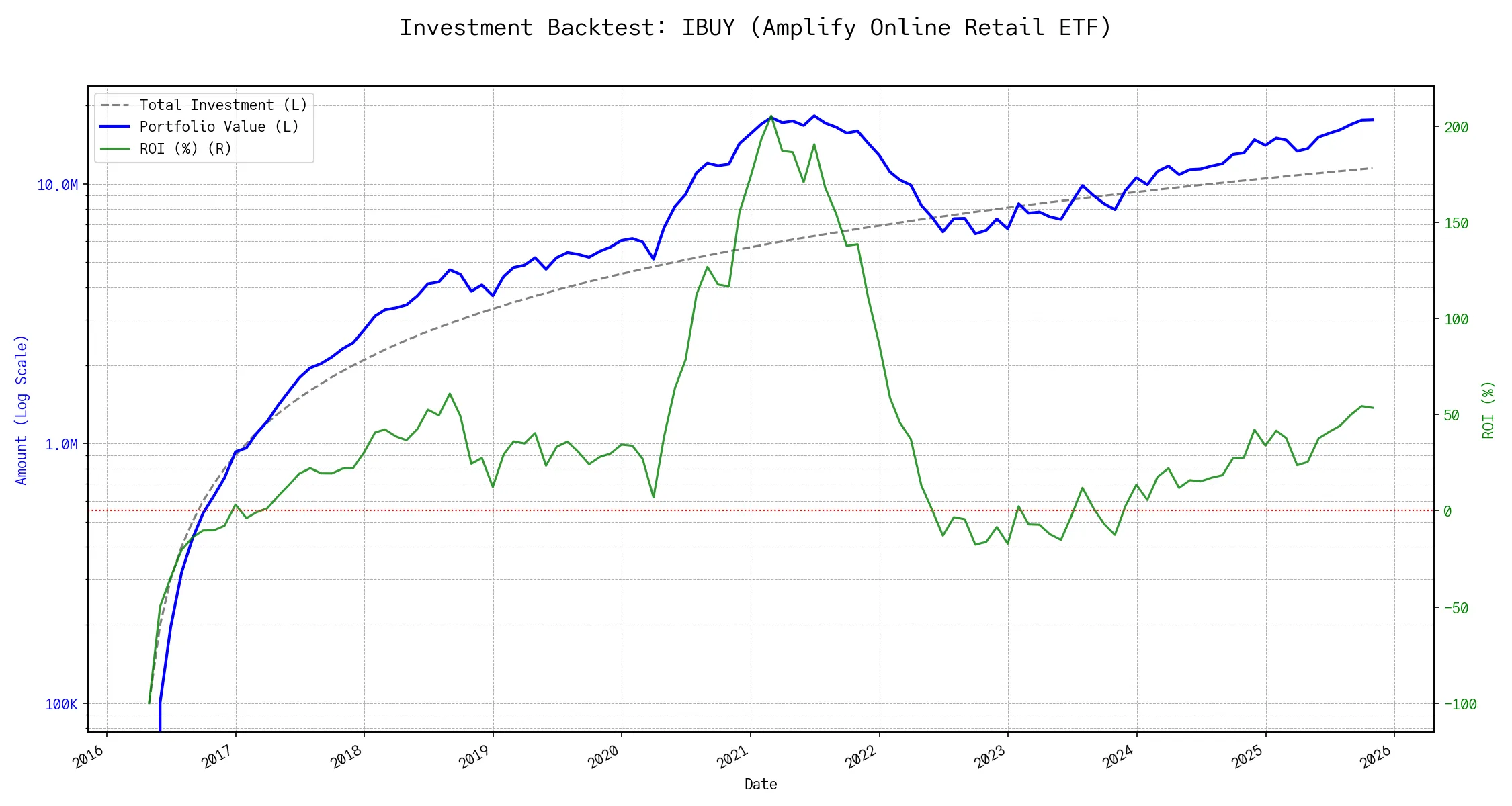The width and height of the screenshot is (1512, 806).
Task: Click the Total Investment legend entry
Action: coord(223,105)
